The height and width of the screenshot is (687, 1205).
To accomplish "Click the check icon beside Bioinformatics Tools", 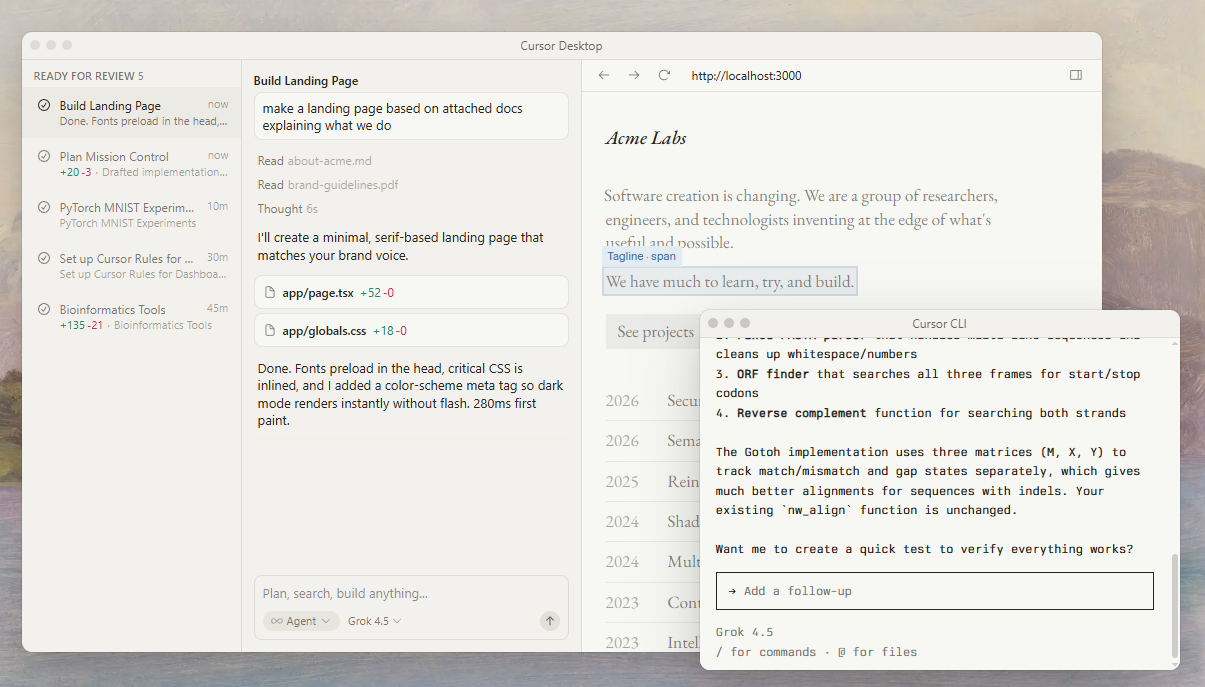I will coord(44,310).
